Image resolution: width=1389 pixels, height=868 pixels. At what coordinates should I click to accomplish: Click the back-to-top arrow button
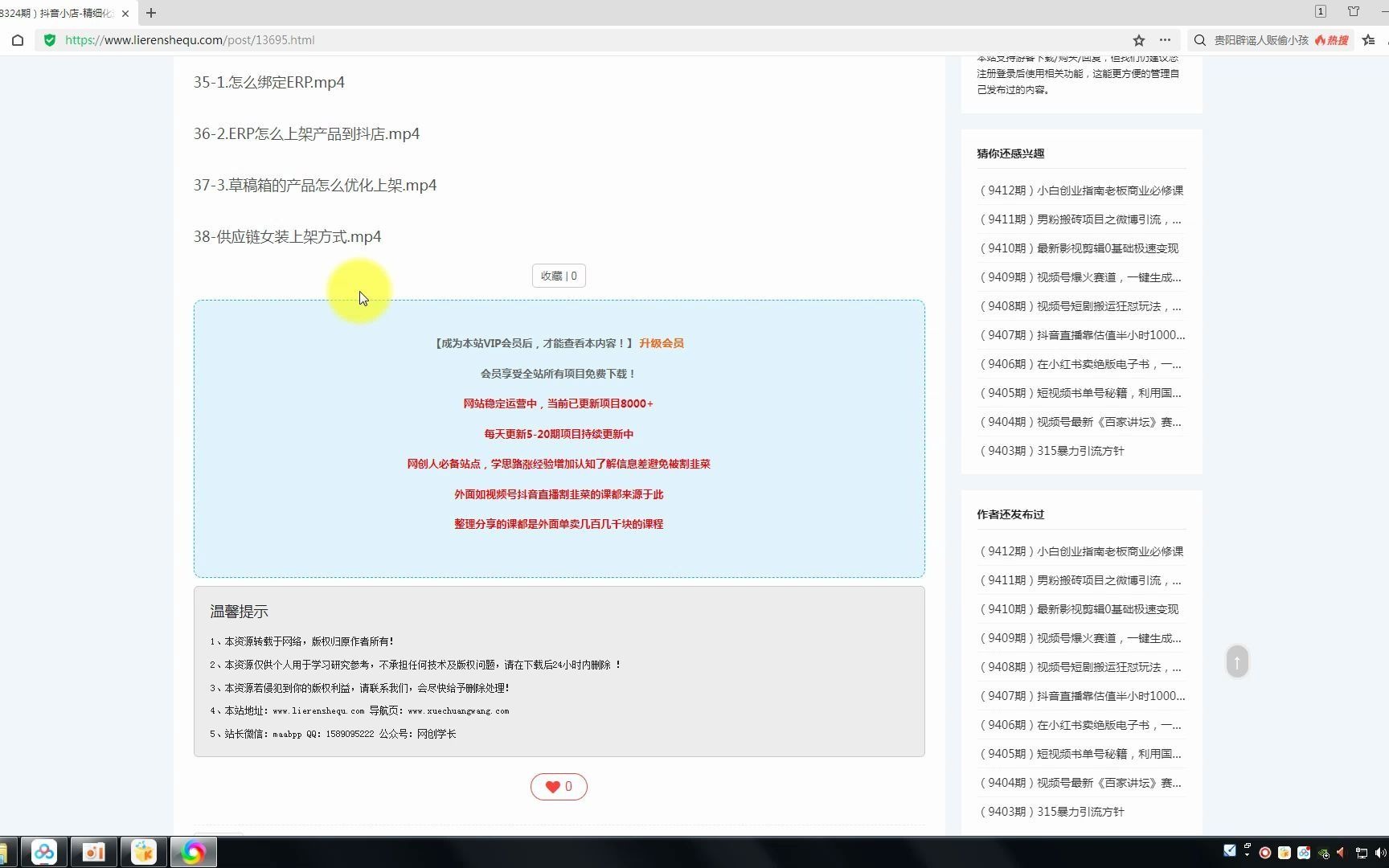1237,661
